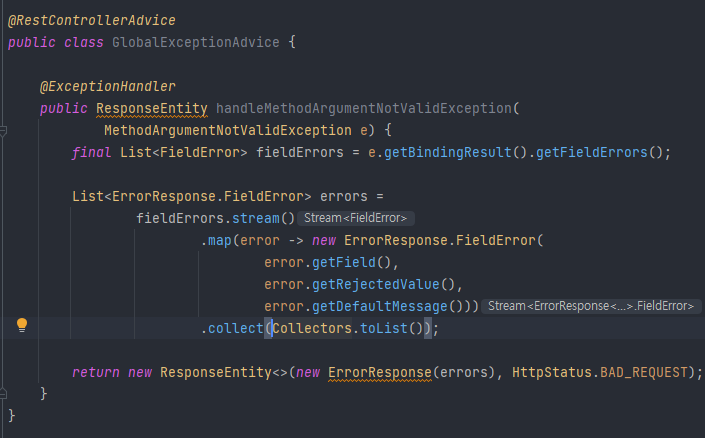Click the underlined ErrorResponse constructor warning
705x438 pixels.
[379, 373]
